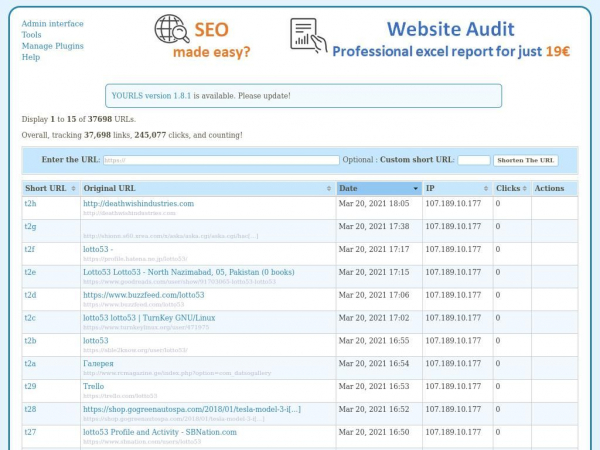The width and height of the screenshot is (600, 450).
Task: Click the YOURLS version 1.8.1 link
Action: (151, 96)
